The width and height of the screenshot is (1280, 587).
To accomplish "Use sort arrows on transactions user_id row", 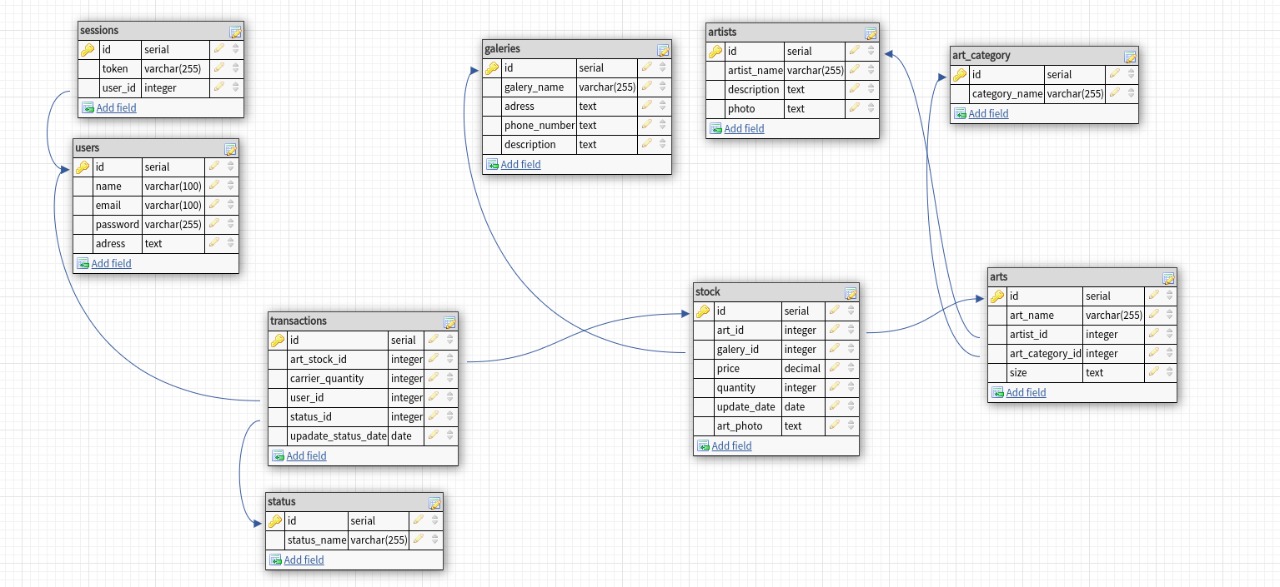I will coord(450,397).
